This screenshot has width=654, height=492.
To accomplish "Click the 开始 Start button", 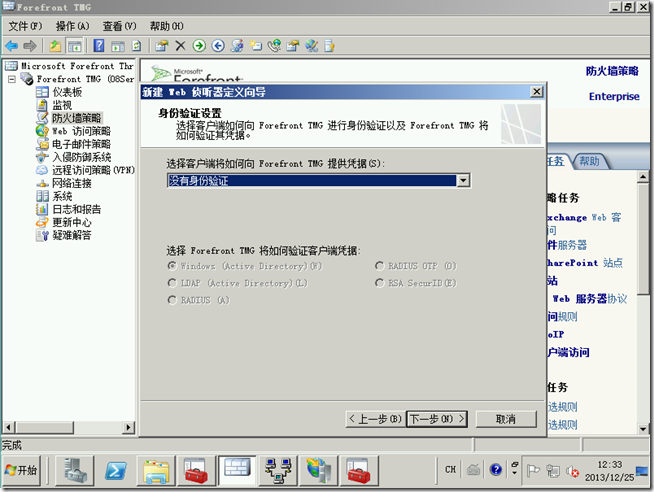I will (x=22, y=470).
